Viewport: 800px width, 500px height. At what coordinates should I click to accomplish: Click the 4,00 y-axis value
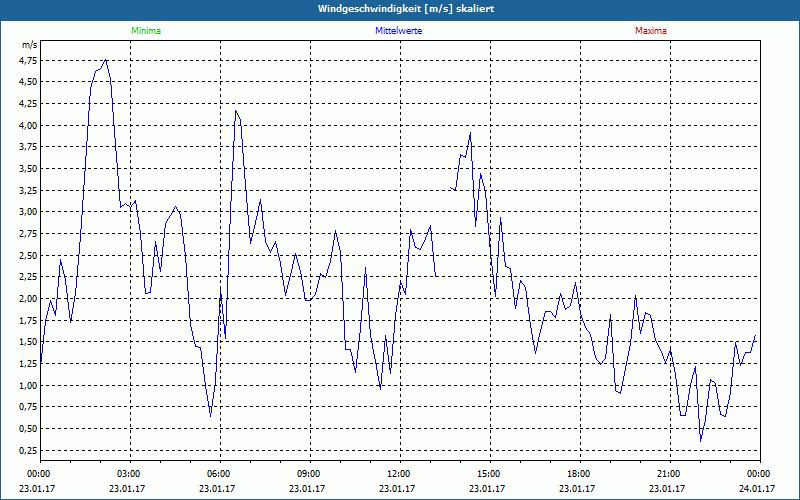point(28,126)
